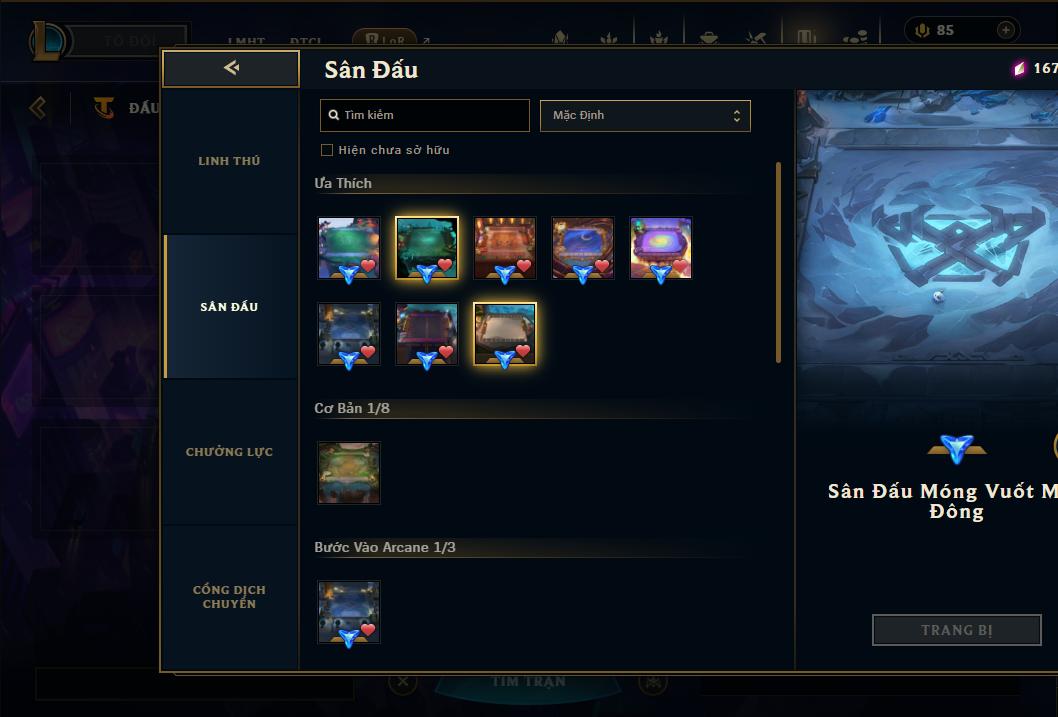Unfavorite heart on the first Ưa Thích arena
The height and width of the screenshot is (717, 1058).
(368, 266)
